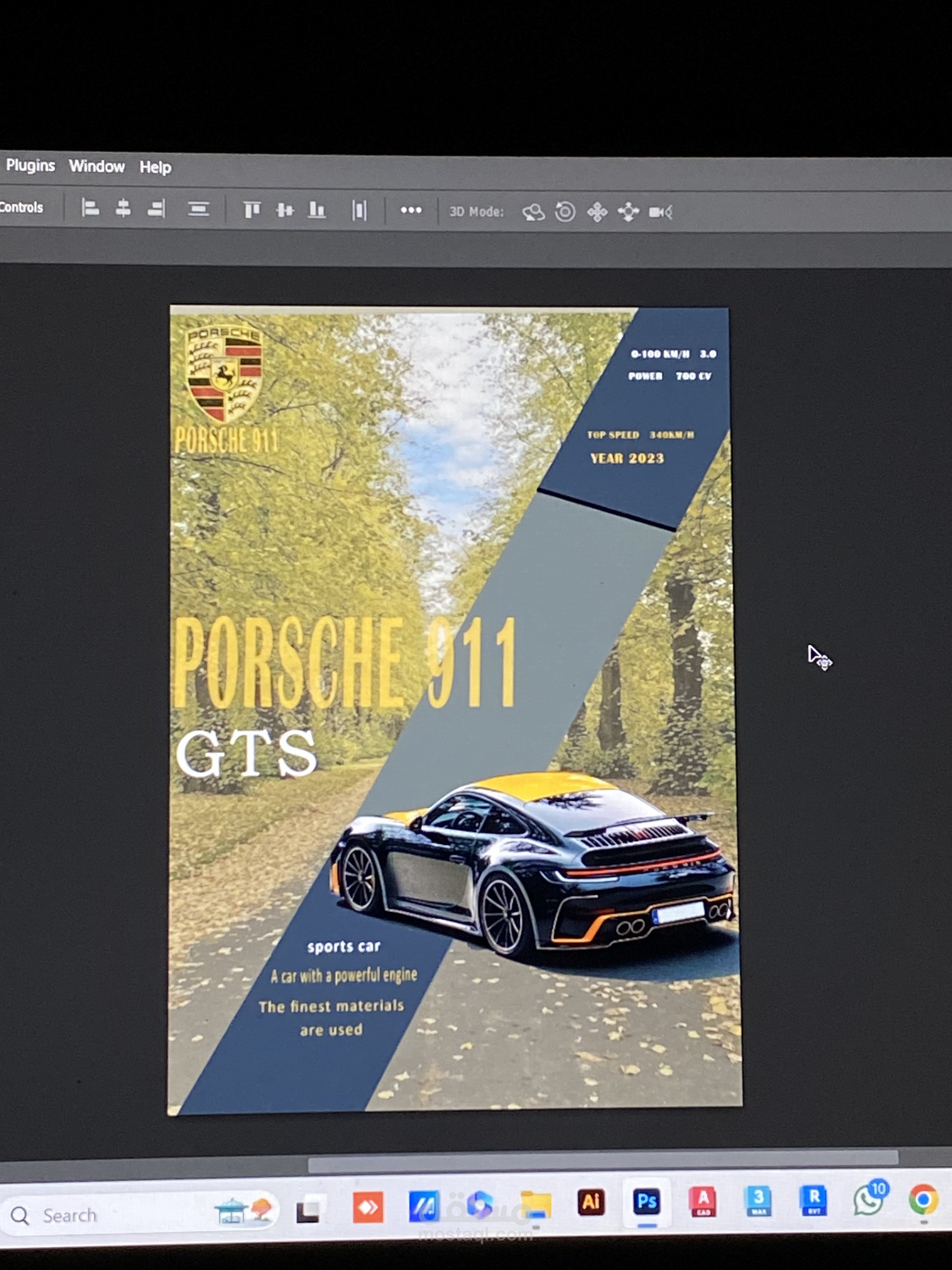Select the 3D slide camera mode
This screenshot has width=952, height=1270.
tap(628, 212)
